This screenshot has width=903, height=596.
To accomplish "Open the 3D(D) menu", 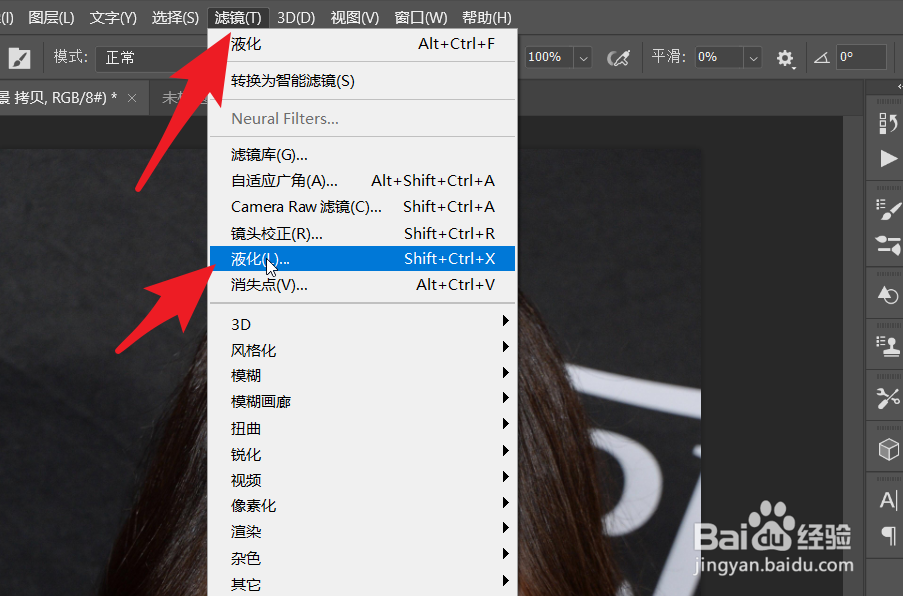I will tap(296, 18).
